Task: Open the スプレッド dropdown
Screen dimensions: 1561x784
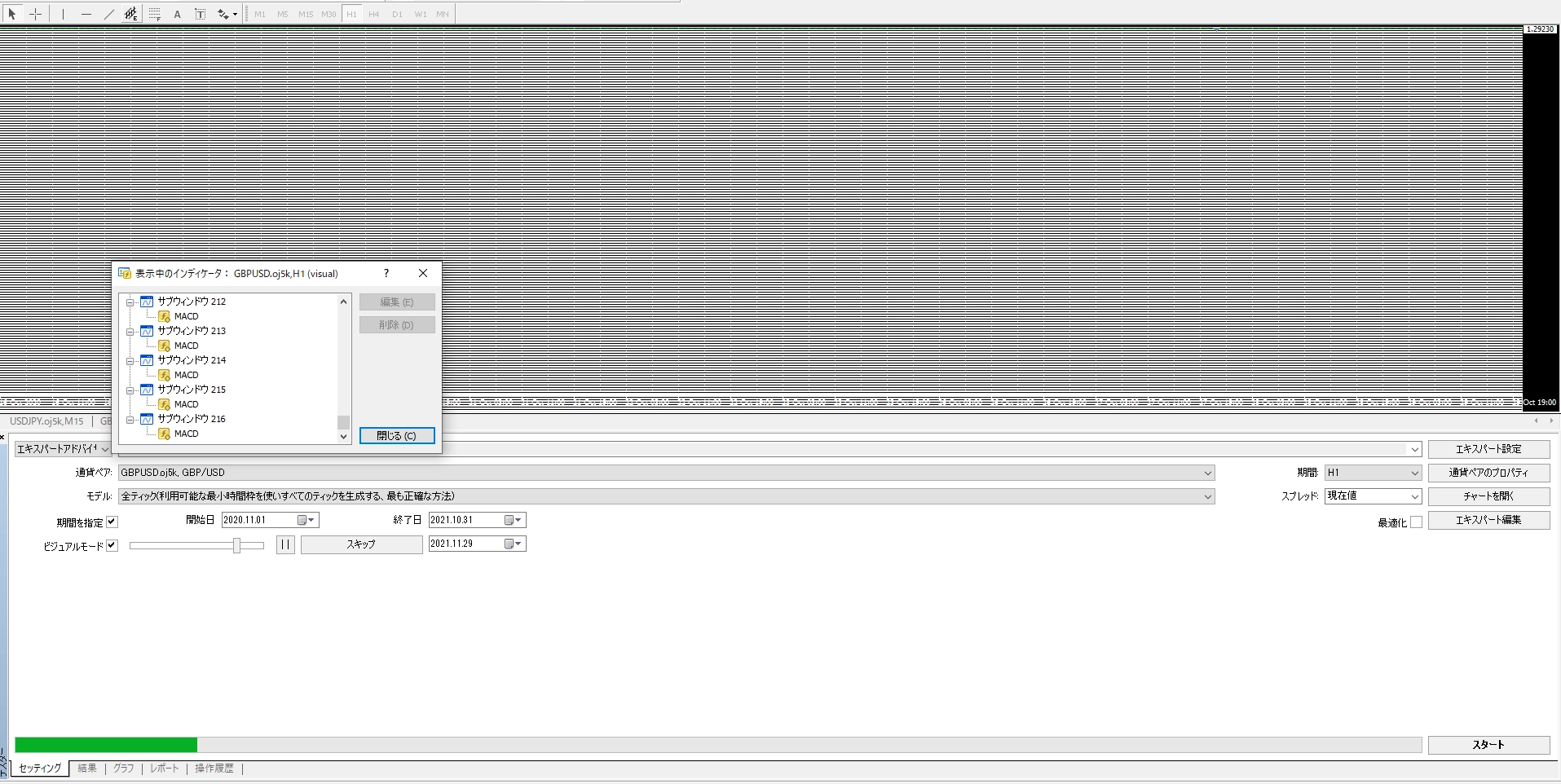Action: click(x=1414, y=496)
